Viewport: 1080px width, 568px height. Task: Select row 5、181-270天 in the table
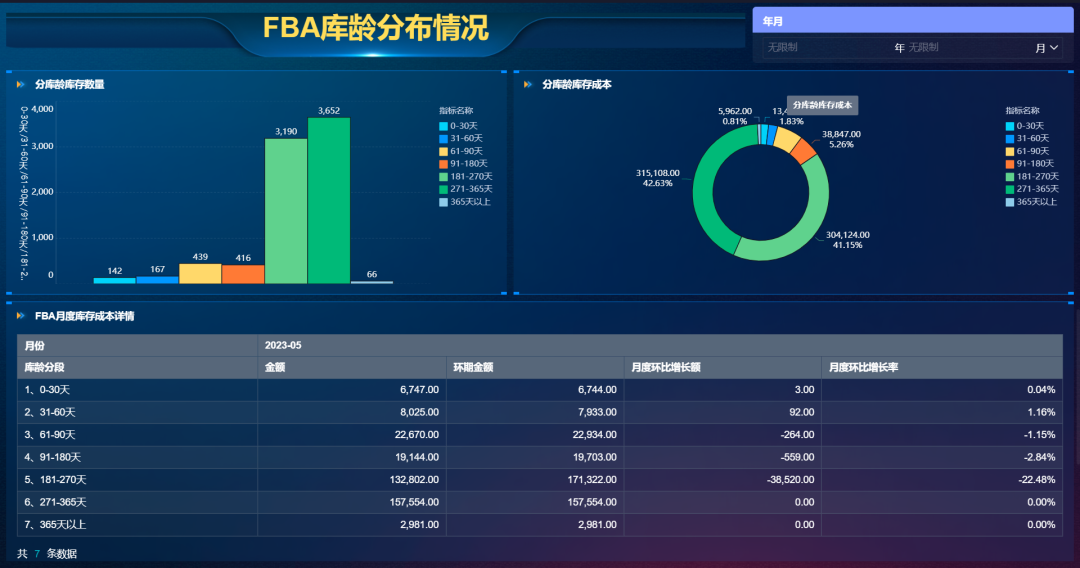tap(540, 480)
